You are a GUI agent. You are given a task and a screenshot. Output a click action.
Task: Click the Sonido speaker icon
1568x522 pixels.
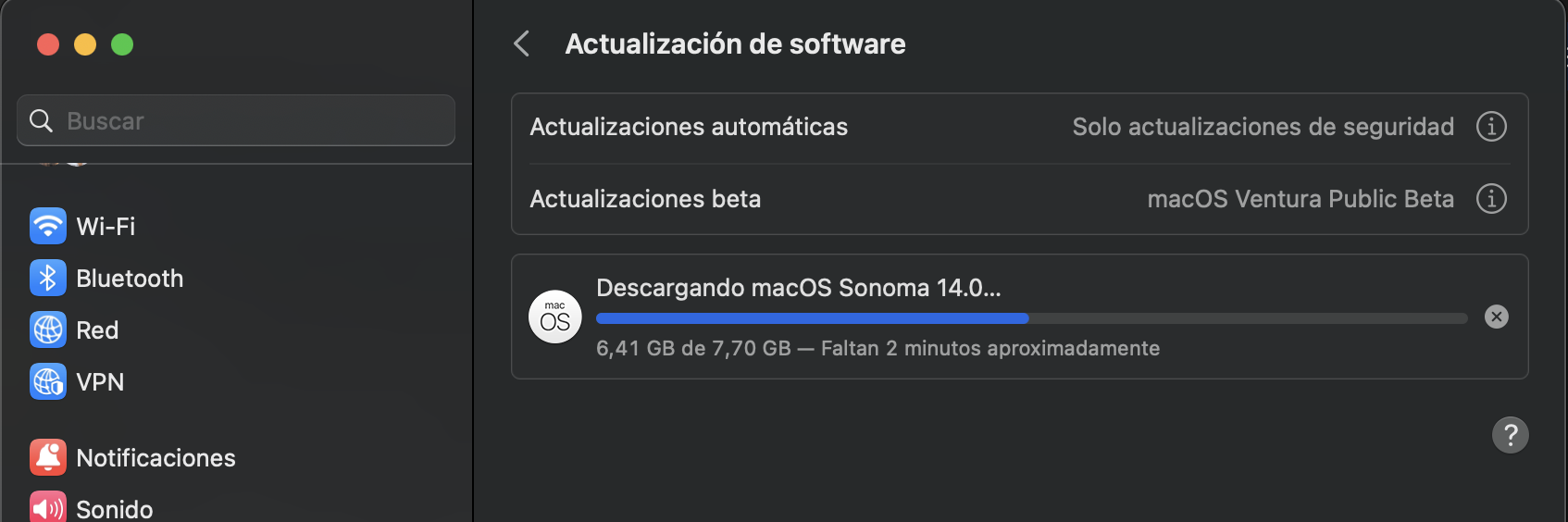(x=48, y=508)
